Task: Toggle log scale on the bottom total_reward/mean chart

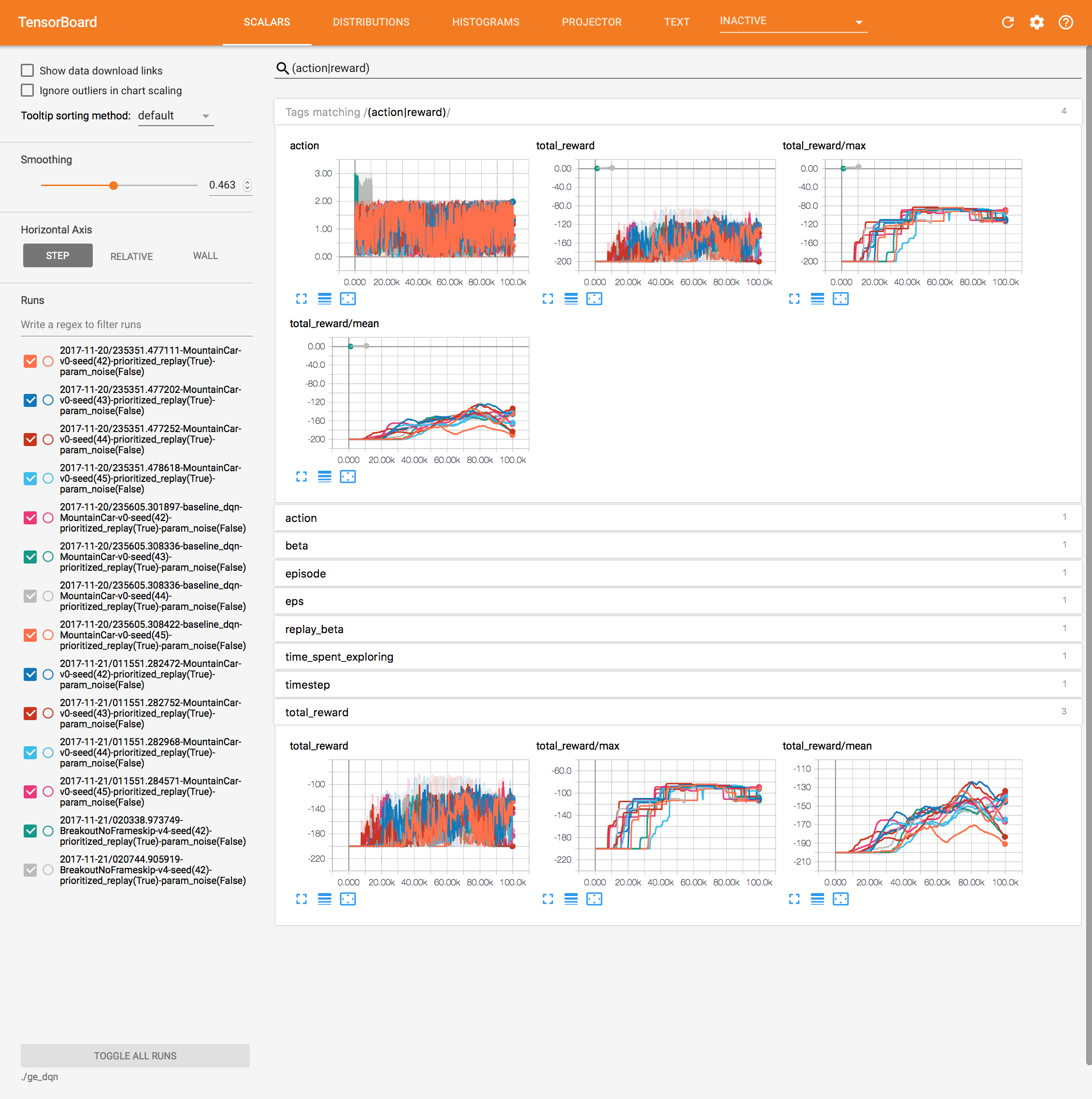Action: coord(817,899)
